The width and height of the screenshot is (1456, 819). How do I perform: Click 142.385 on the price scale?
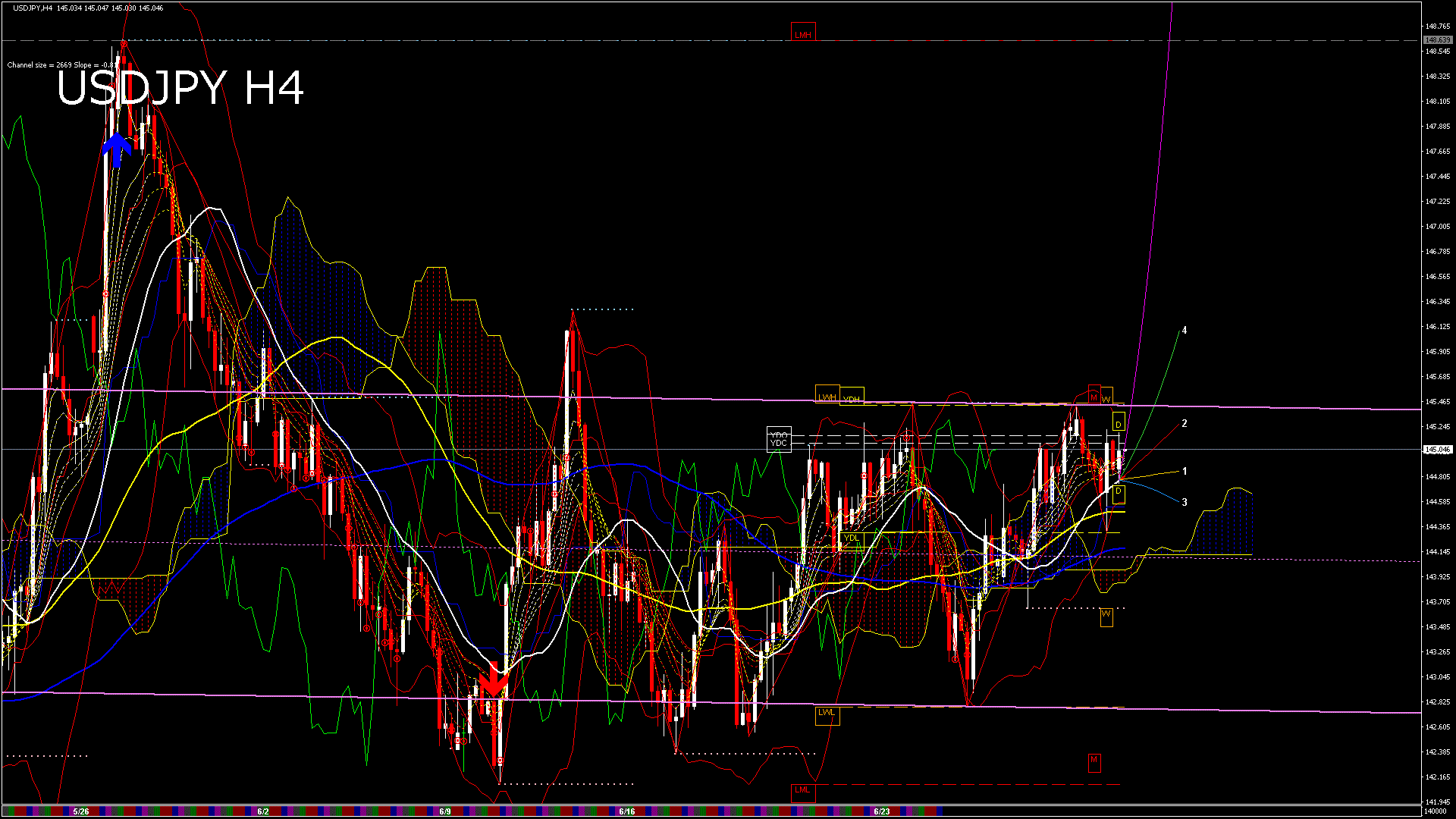1438,752
